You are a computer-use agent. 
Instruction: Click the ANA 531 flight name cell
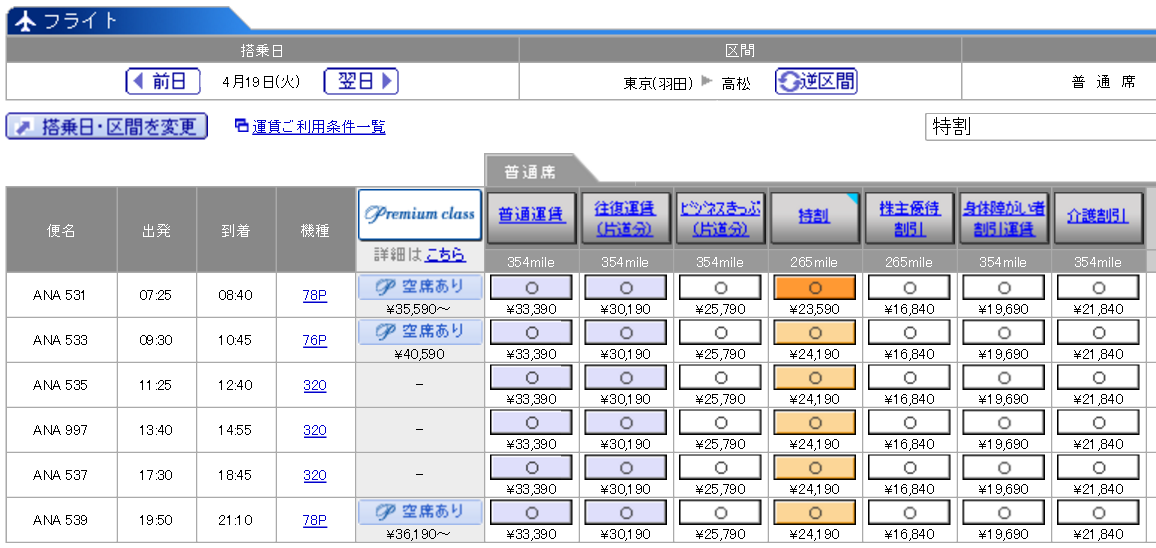[x=61, y=295]
